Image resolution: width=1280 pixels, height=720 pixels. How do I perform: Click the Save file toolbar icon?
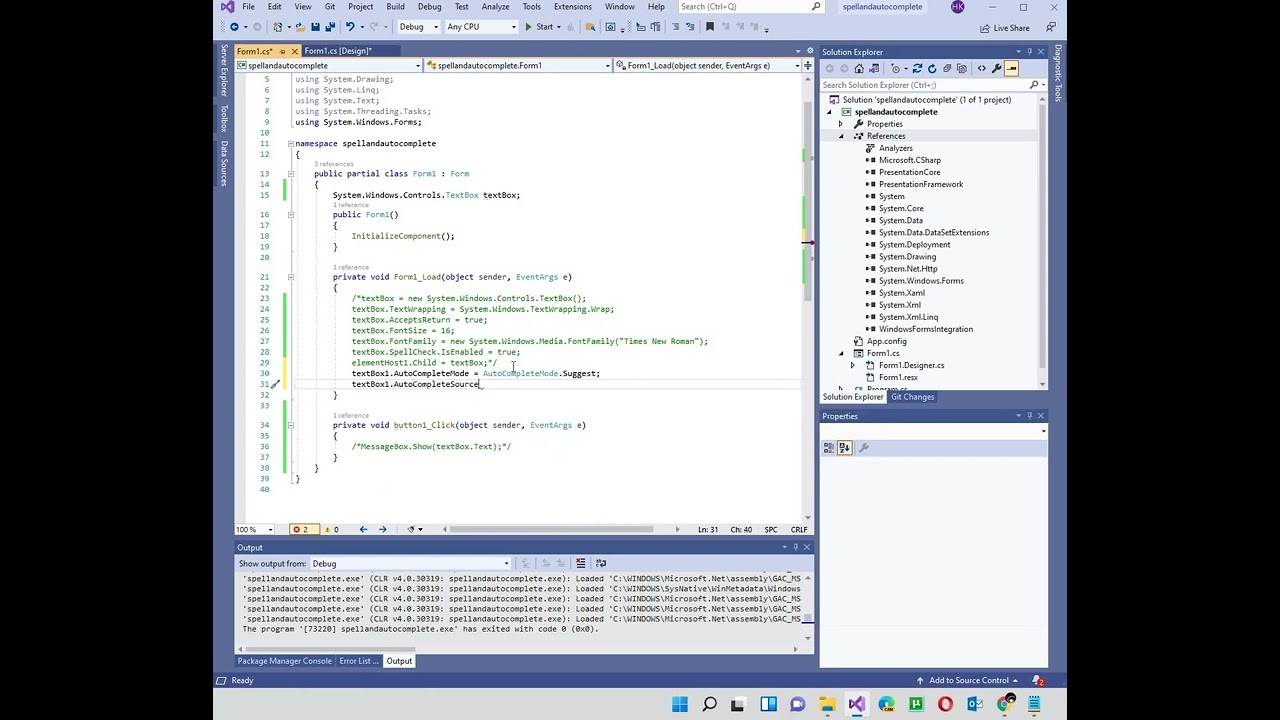pos(315,27)
